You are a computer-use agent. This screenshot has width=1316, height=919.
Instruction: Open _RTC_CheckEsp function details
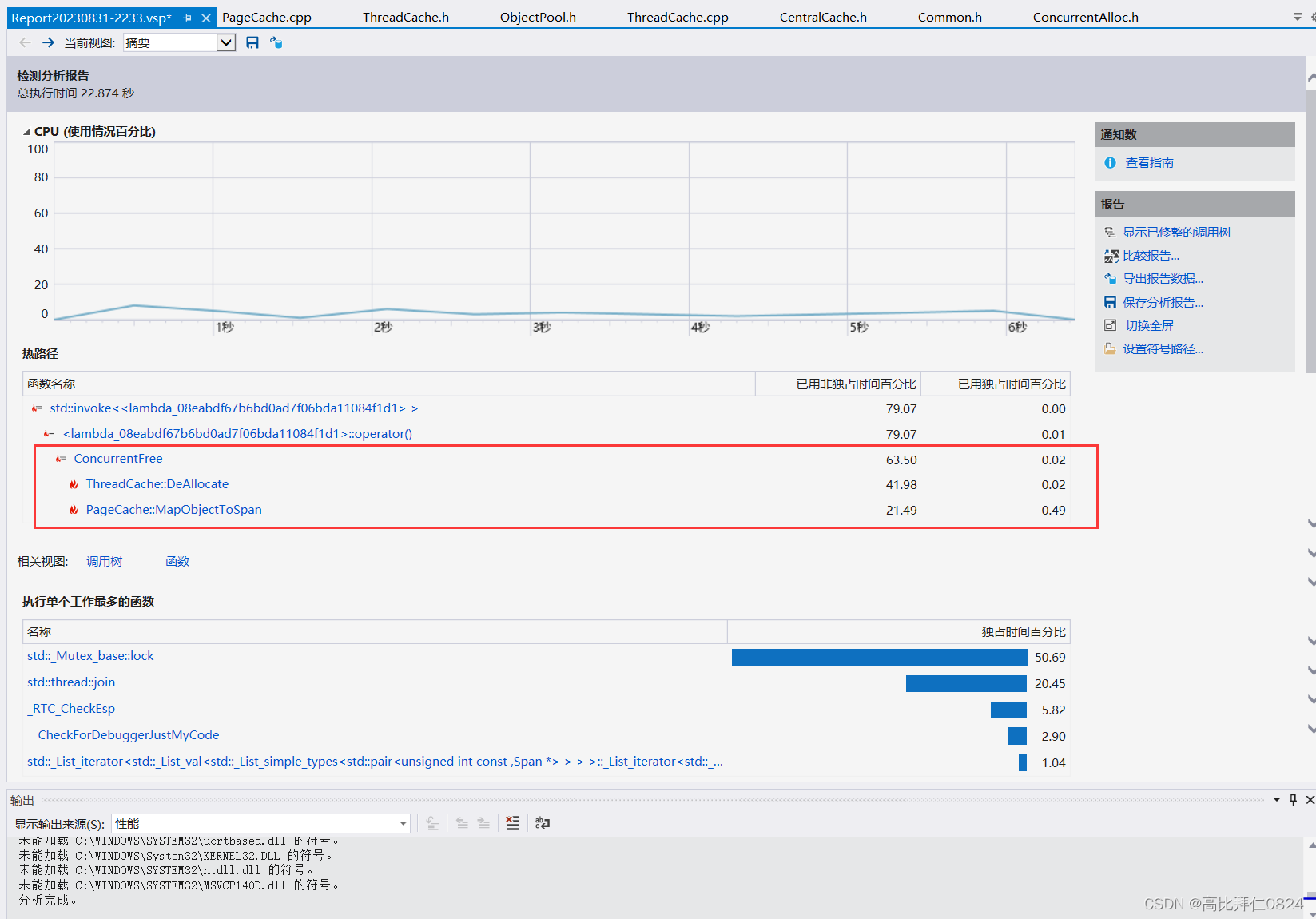pos(71,709)
